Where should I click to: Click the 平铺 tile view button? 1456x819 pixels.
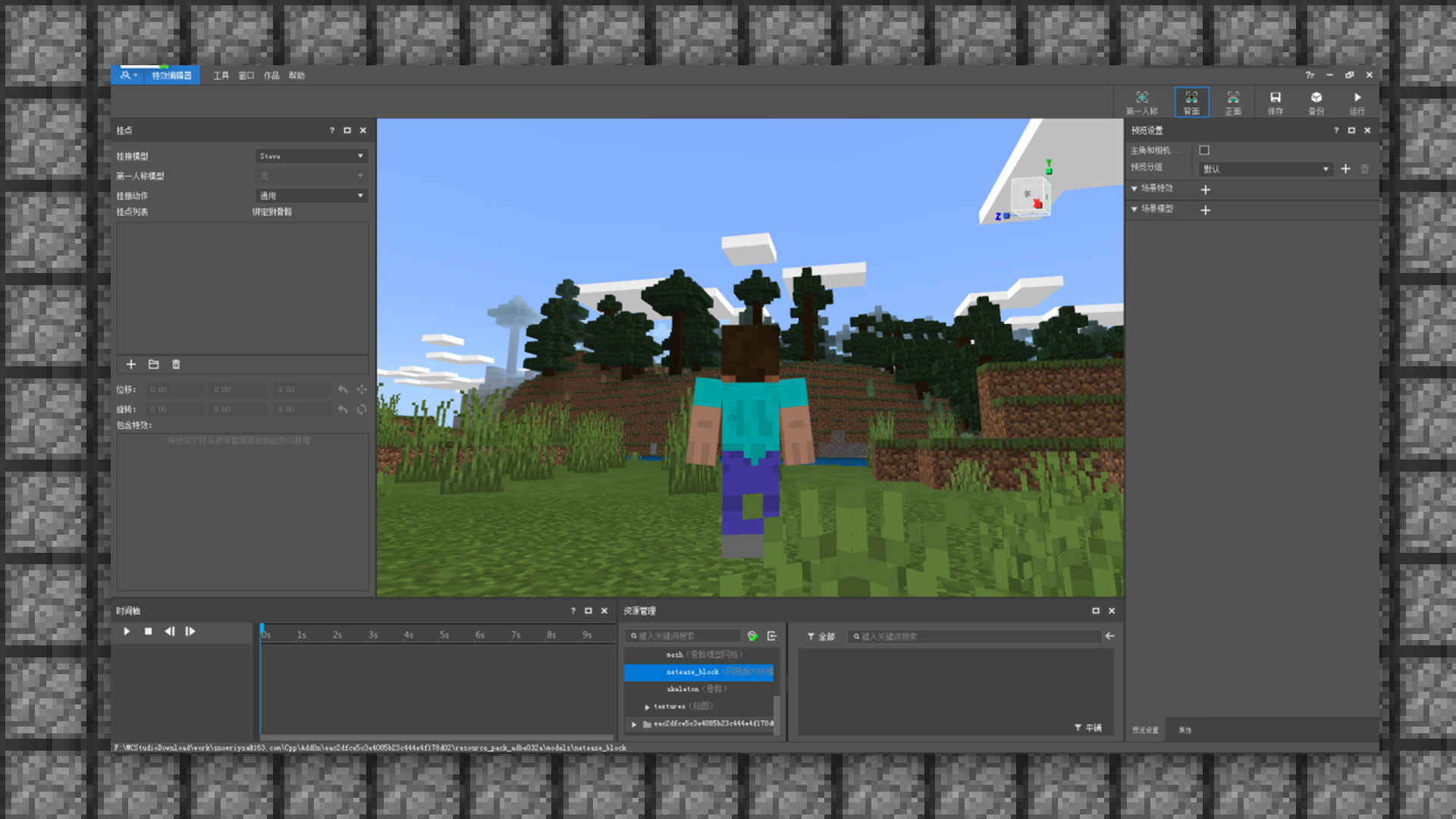[x=1088, y=728]
